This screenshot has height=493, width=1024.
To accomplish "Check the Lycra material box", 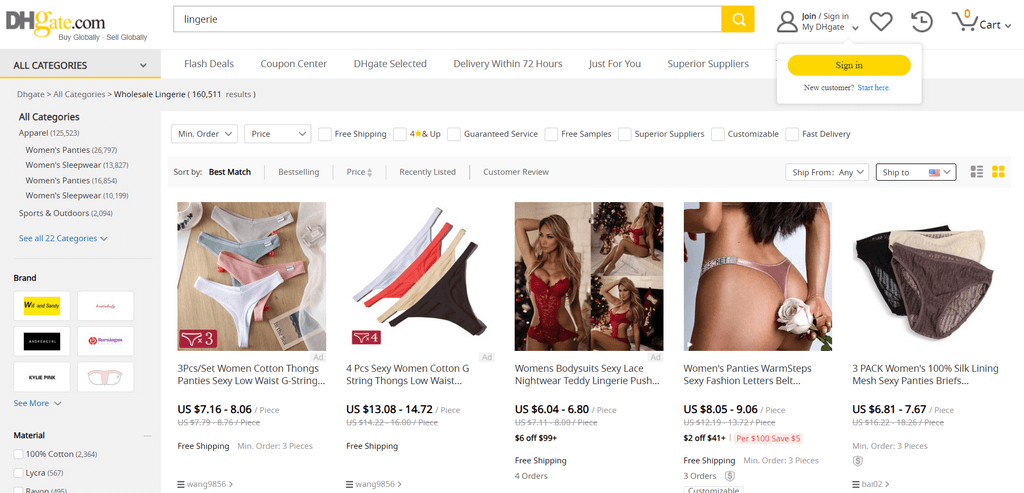I will [18, 473].
